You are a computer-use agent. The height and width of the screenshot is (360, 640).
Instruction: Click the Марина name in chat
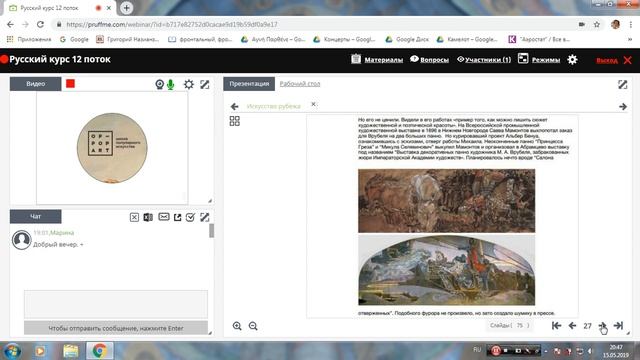[x=62, y=233]
